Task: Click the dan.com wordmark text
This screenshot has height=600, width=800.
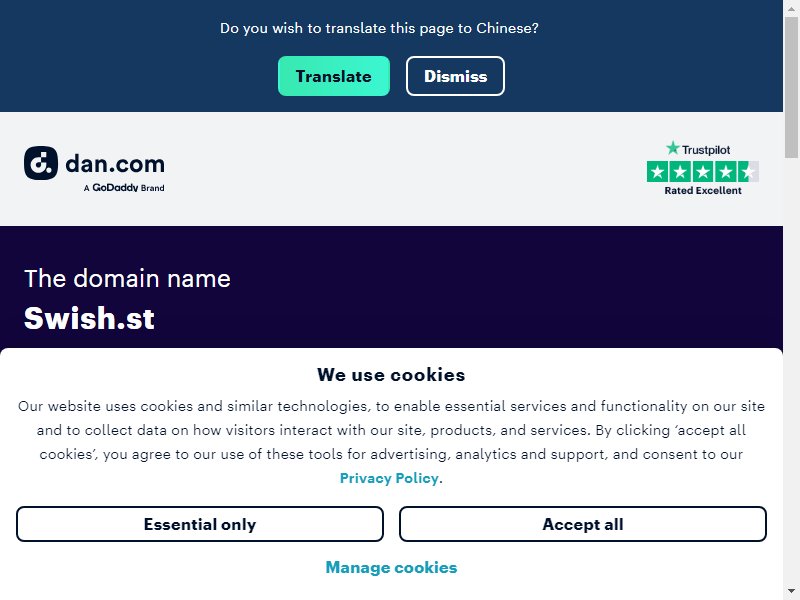Action: tap(115, 164)
